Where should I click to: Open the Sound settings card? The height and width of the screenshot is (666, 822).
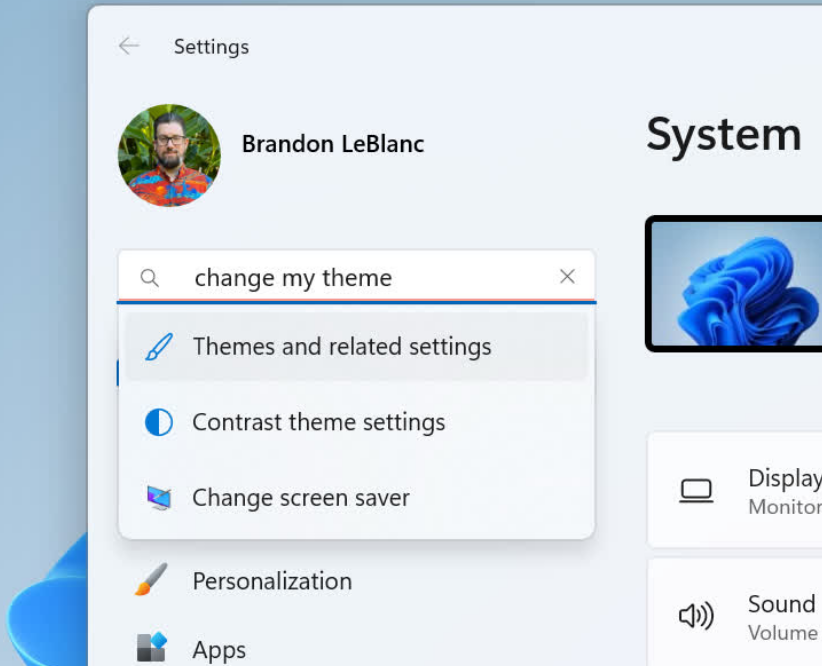(735, 613)
